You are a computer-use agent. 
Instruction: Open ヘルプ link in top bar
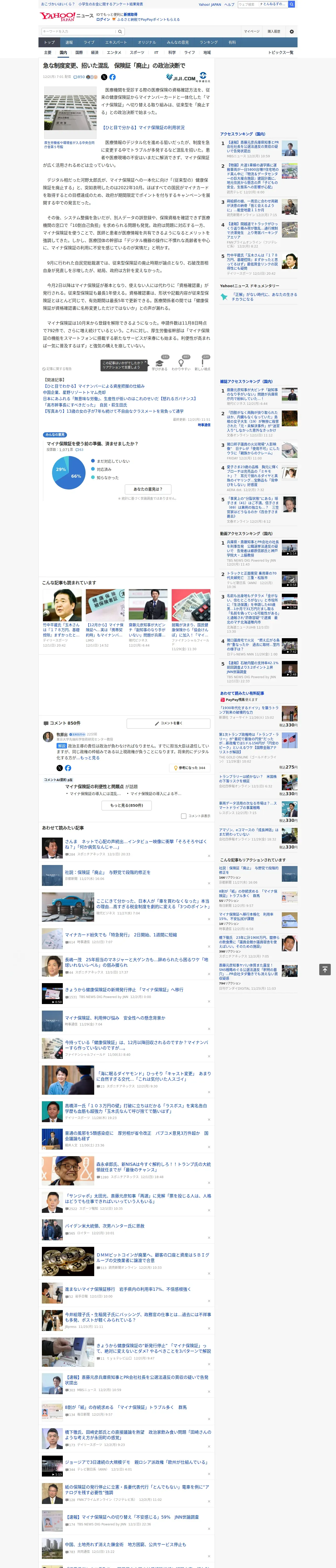(x=229, y=4)
